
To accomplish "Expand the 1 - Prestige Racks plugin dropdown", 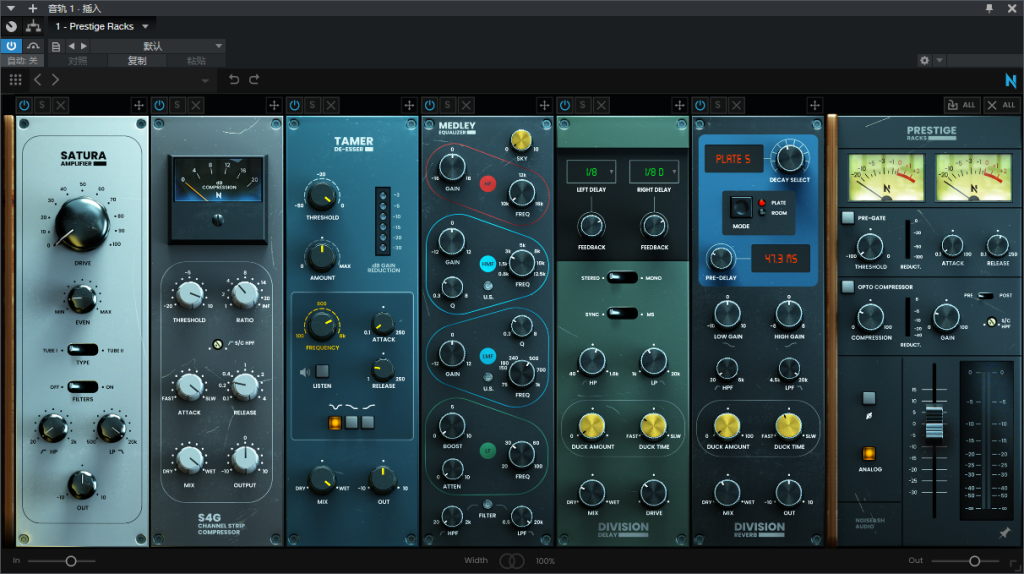I will (x=145, y=26).
